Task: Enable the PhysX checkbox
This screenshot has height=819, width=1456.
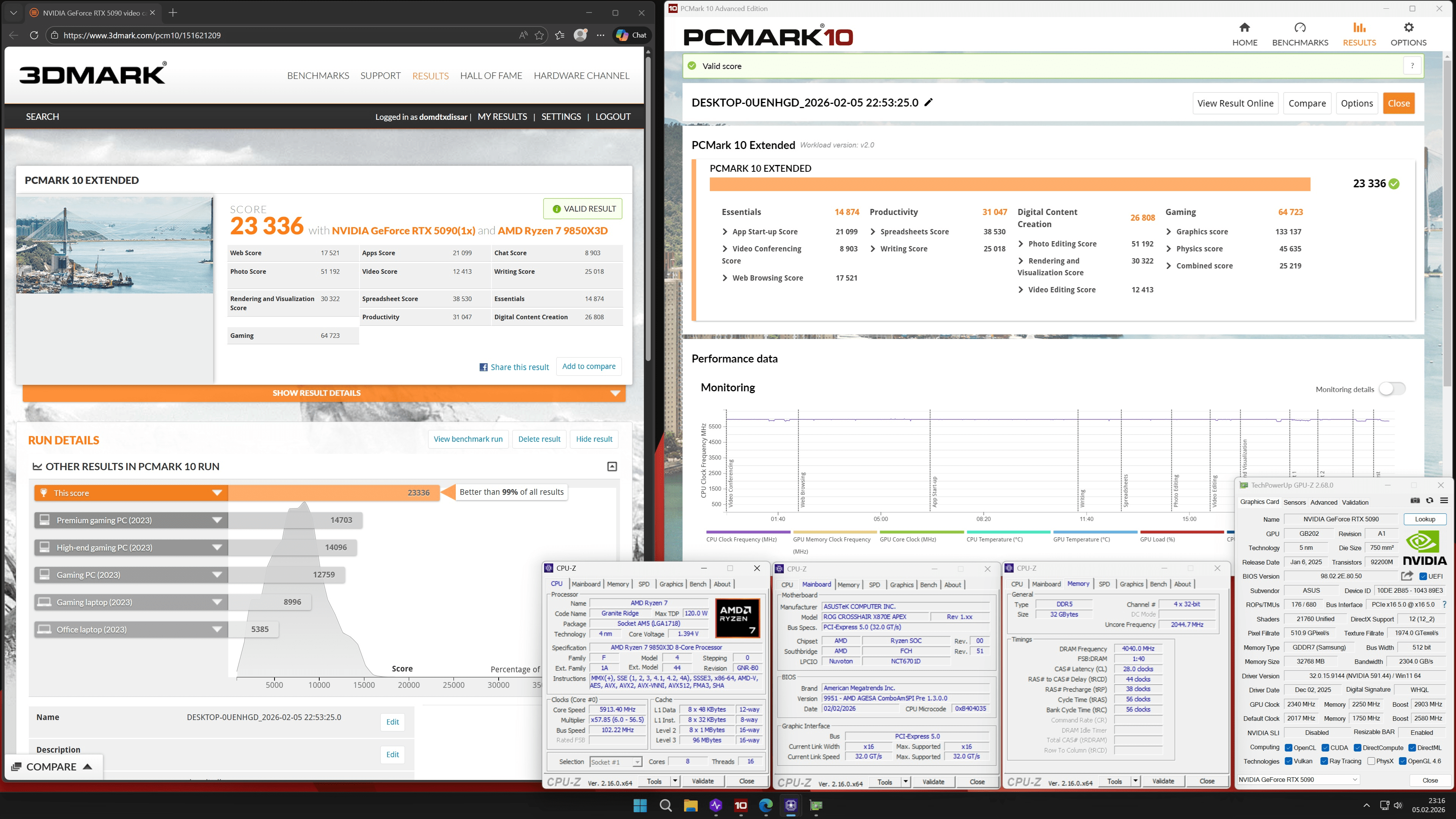Action: click(1371, 761)
